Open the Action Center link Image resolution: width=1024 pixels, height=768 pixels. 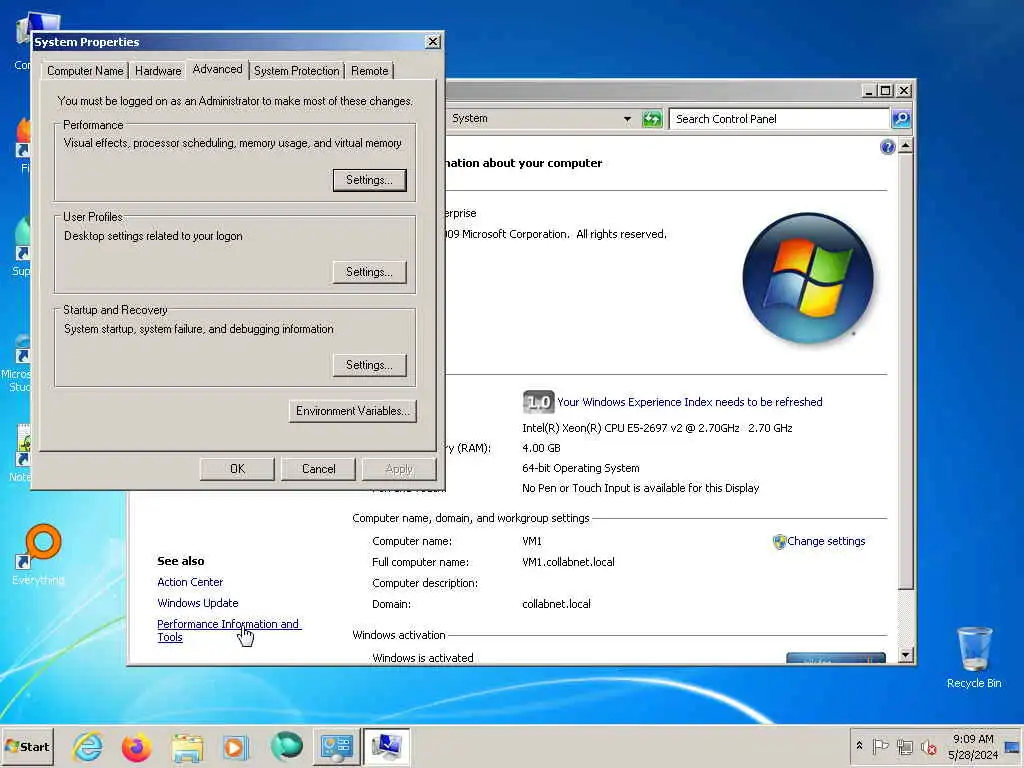click(x=190, y=582)
